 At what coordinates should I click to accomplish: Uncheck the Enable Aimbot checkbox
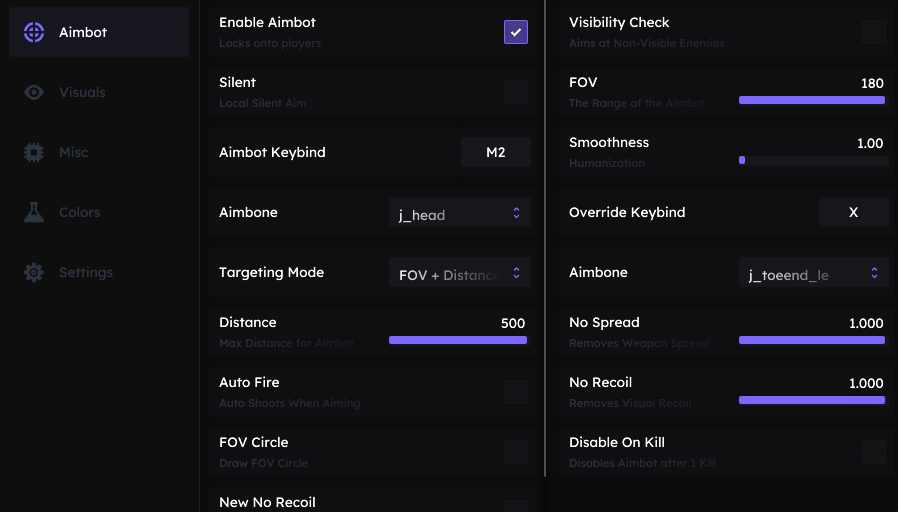(x=516, y=32)
